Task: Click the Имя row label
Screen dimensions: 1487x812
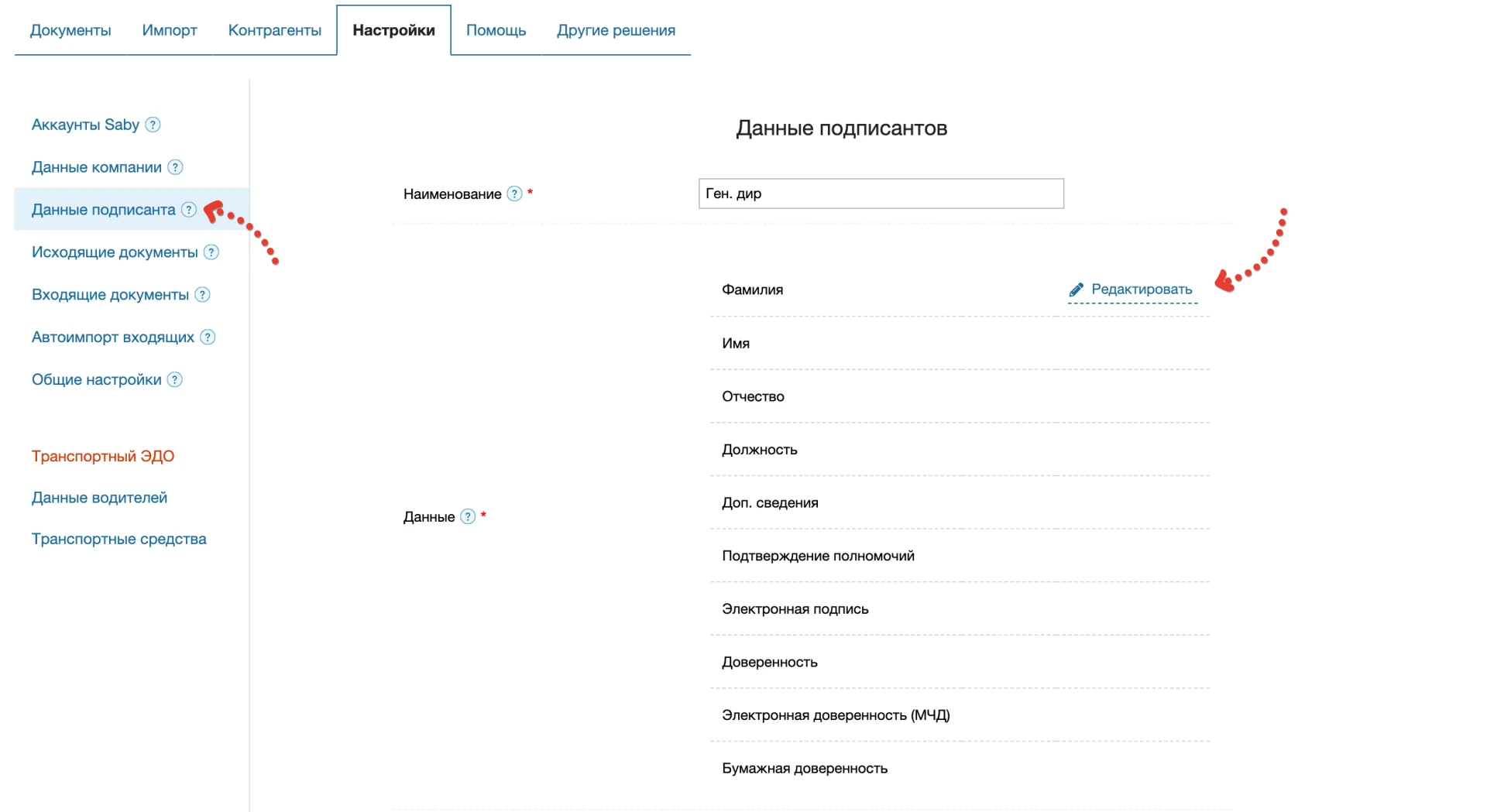Action: [736, 343]
